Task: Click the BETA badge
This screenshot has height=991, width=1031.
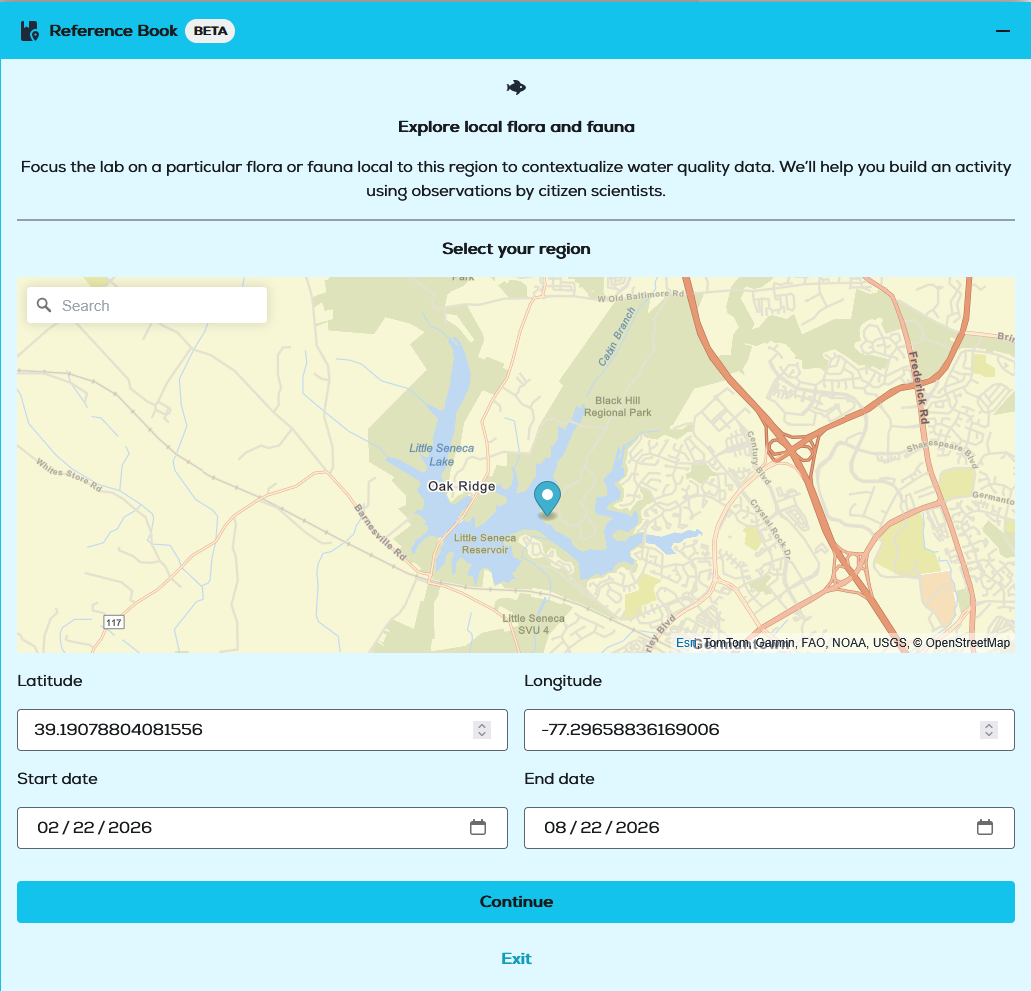Action: [210, 31]
